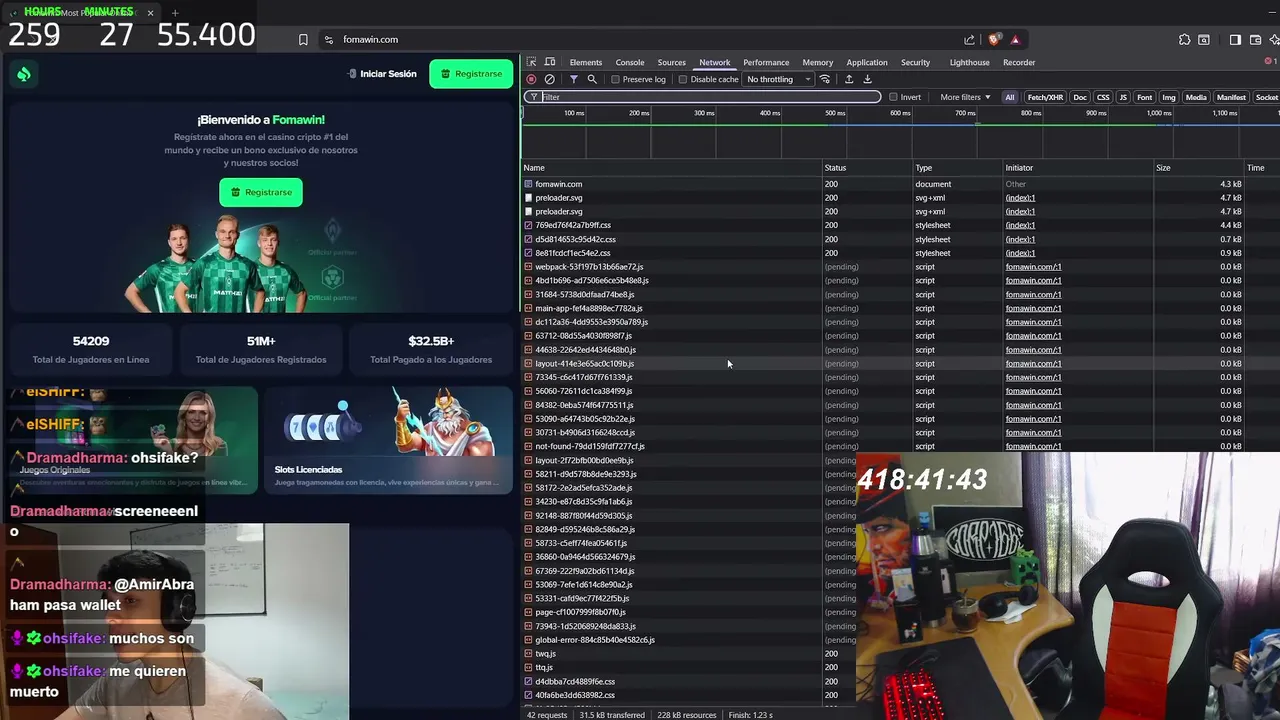Filter requests by JS type
1280x720 pixels.
1123,97
